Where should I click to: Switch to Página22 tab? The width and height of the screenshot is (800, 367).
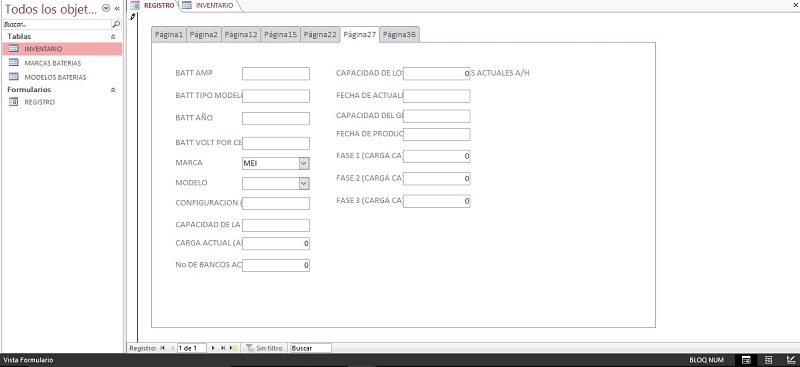click(320, 35)
